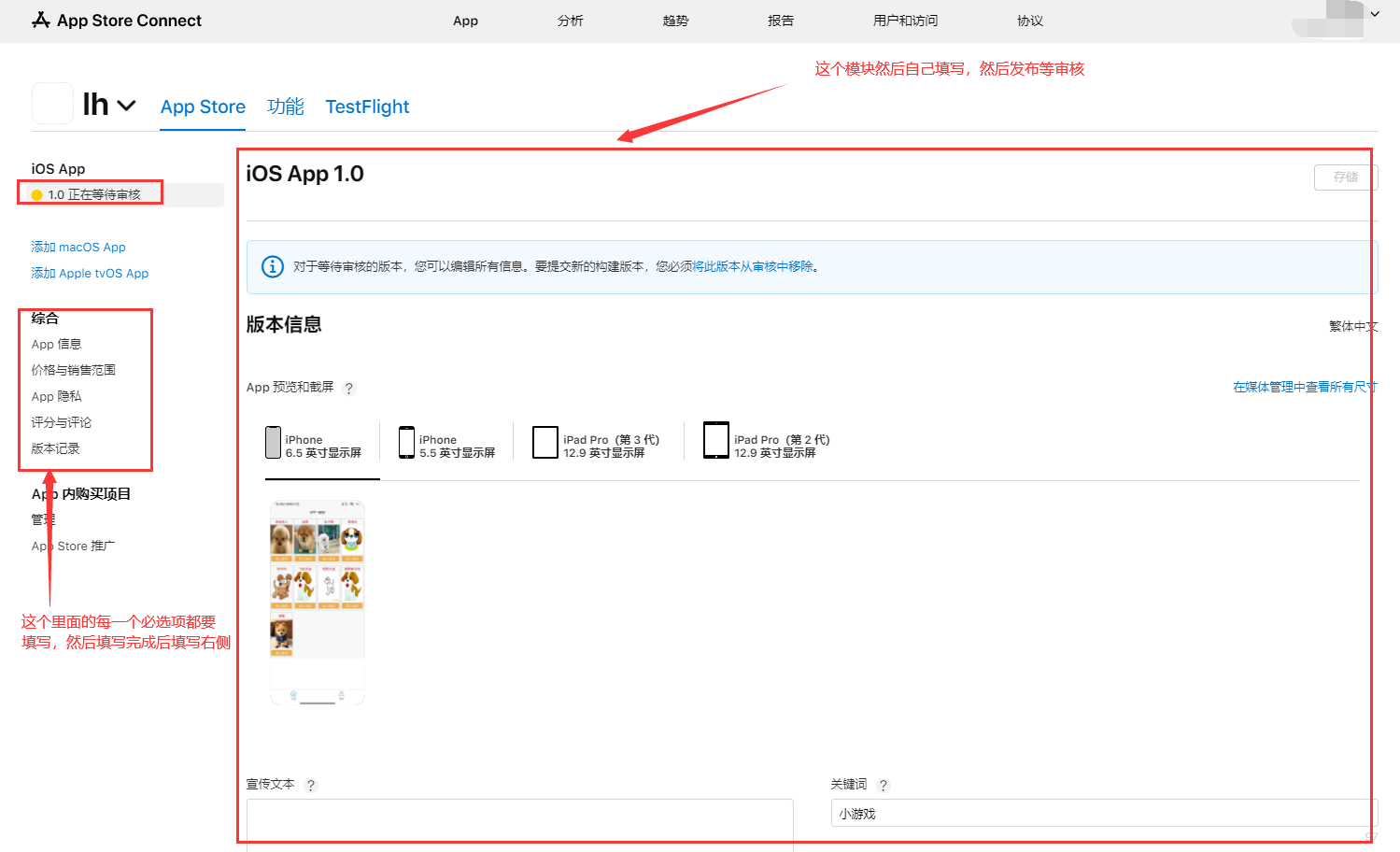This screenshot has width=1400, height=852.
Task: Expand the lh app switcher chevron
Action: point(127,106)
